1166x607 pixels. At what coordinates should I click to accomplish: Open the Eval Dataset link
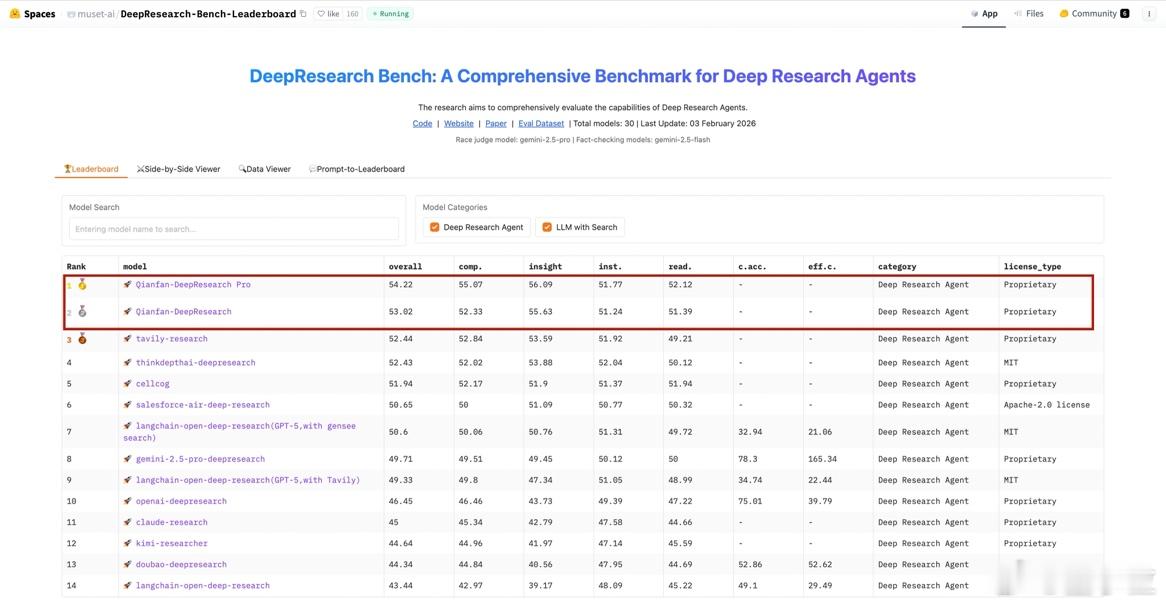541,123
